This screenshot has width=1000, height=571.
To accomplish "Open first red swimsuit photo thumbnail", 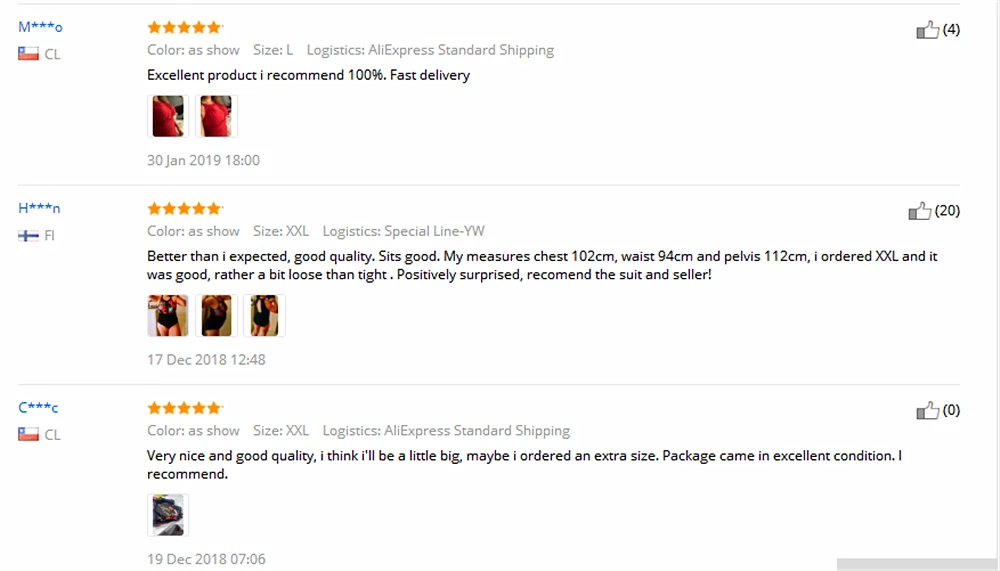I will 168,116.
